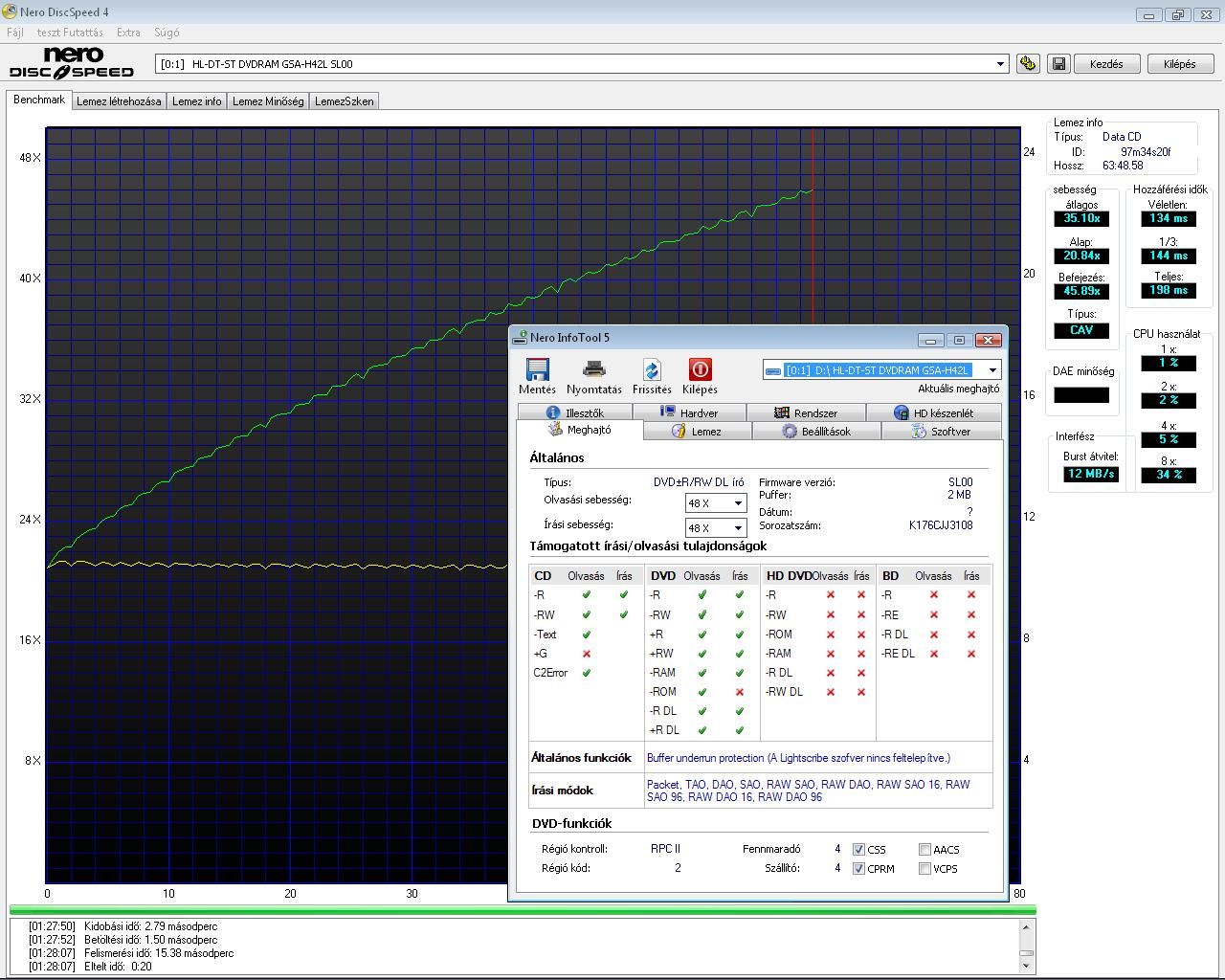
Task: Toggle the VCPS checkbox
Action: 924,868
